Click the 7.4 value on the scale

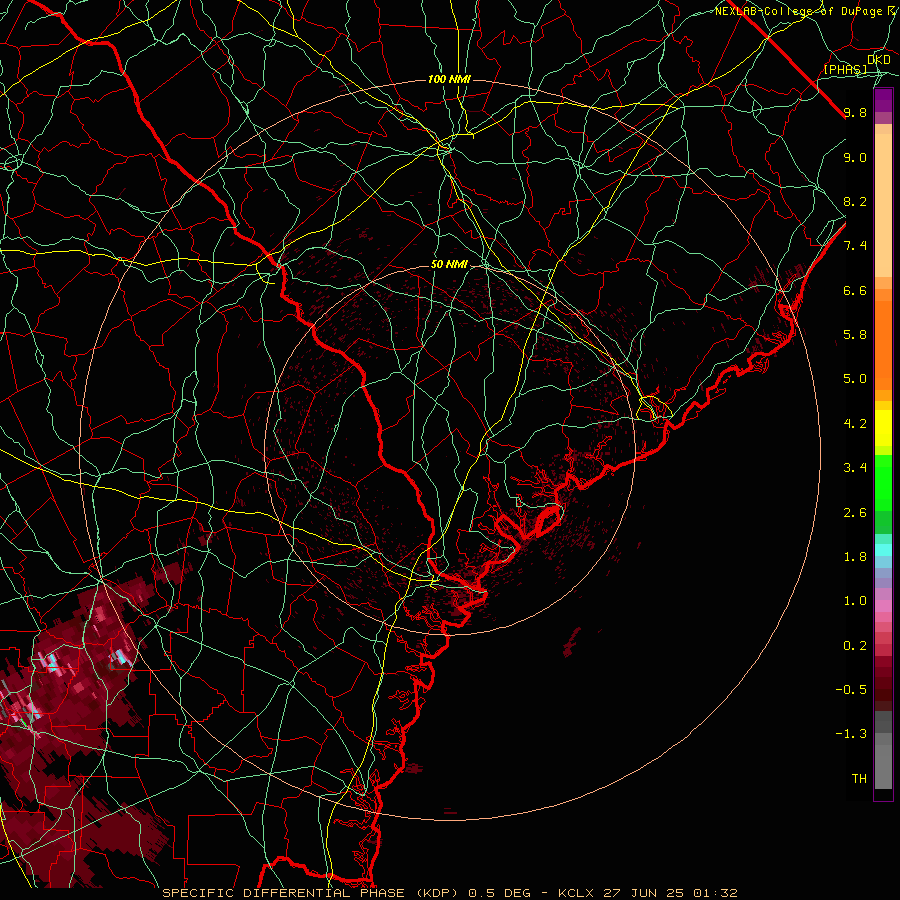point(855,246)
